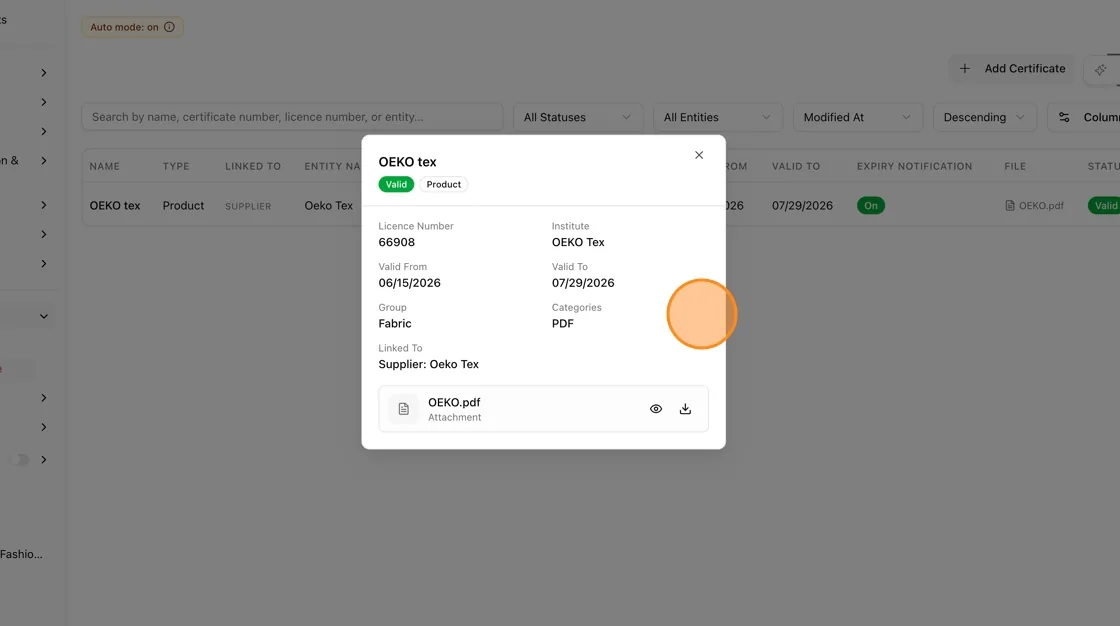Download the OEKO.pdf attachment
The image size is (1120, 626).
pos(685,409)
